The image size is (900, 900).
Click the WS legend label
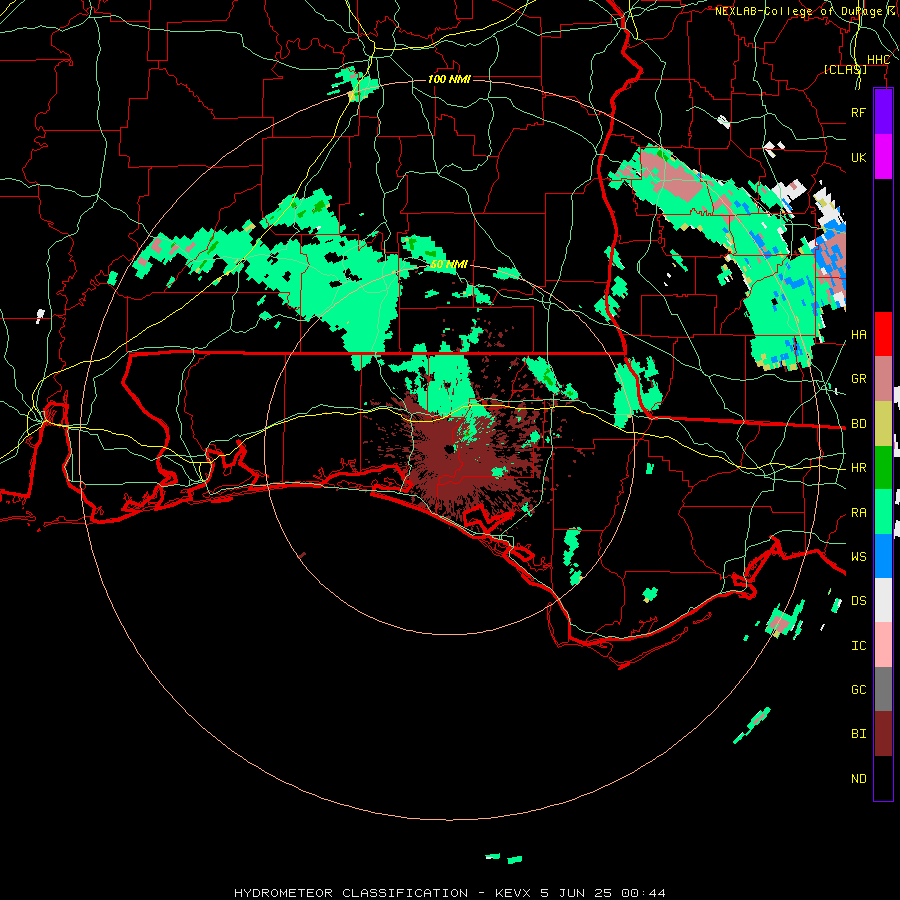pos(858,557)
